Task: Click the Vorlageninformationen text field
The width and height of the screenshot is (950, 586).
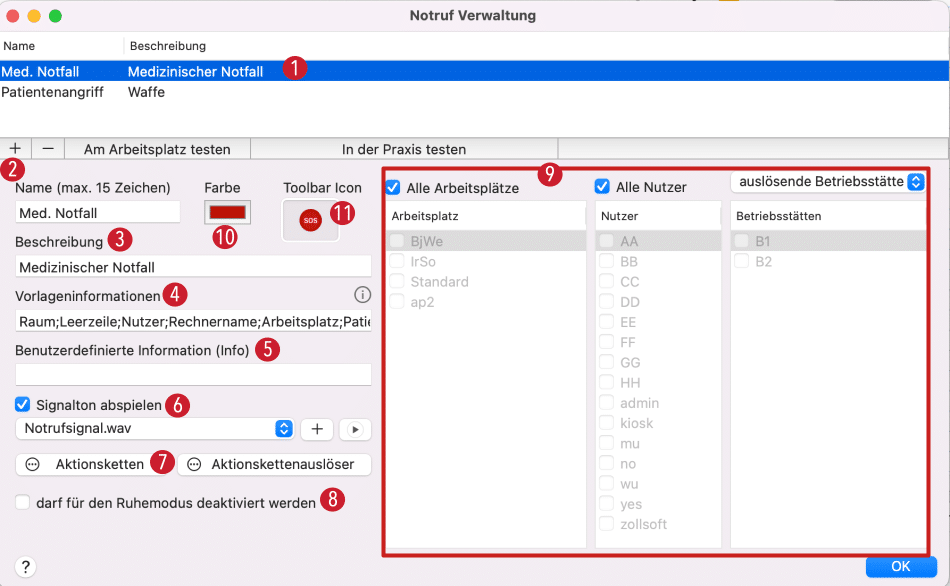Action: point(193,321)
